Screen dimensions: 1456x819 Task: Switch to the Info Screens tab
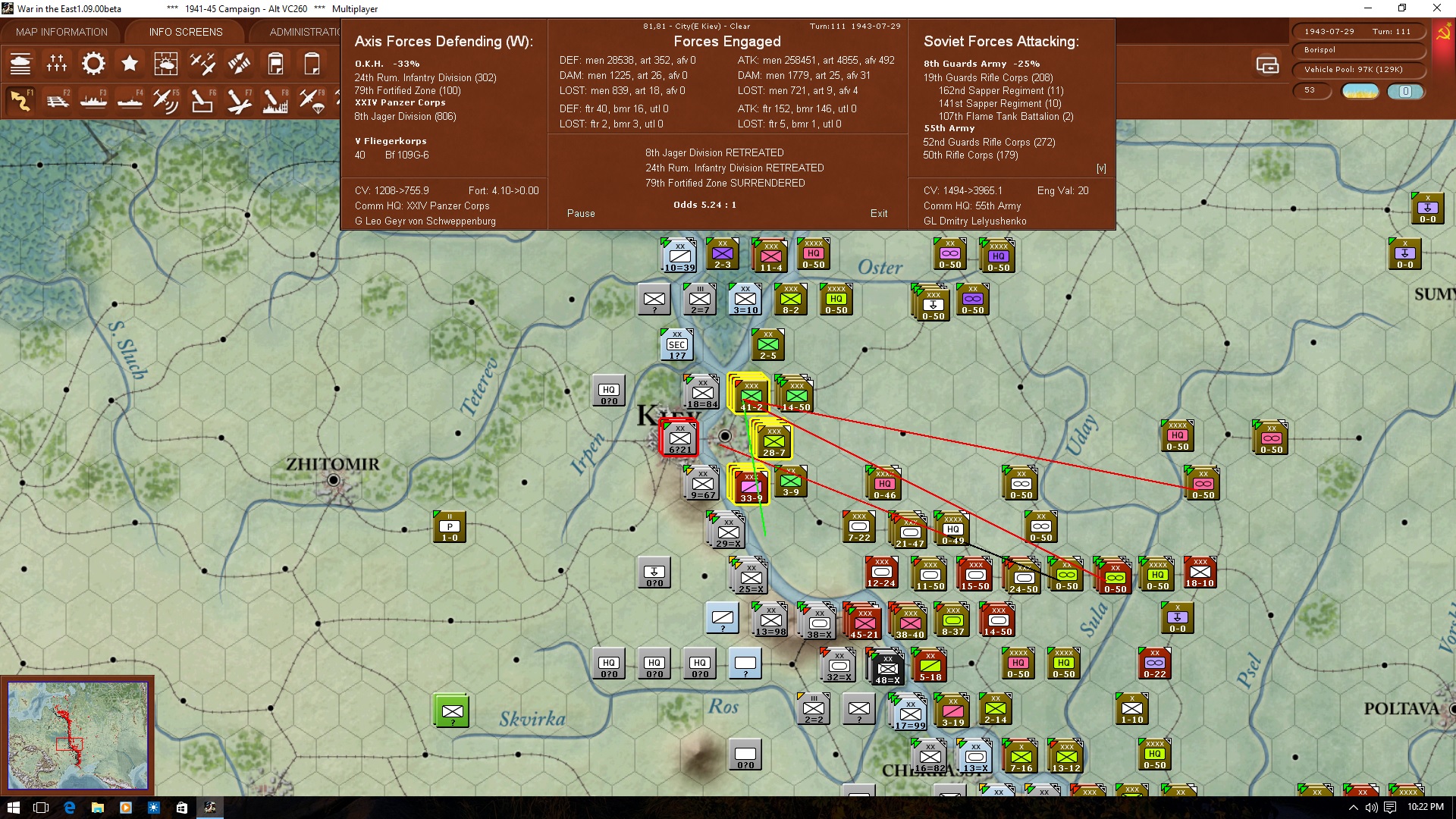[x=186, y=32]
